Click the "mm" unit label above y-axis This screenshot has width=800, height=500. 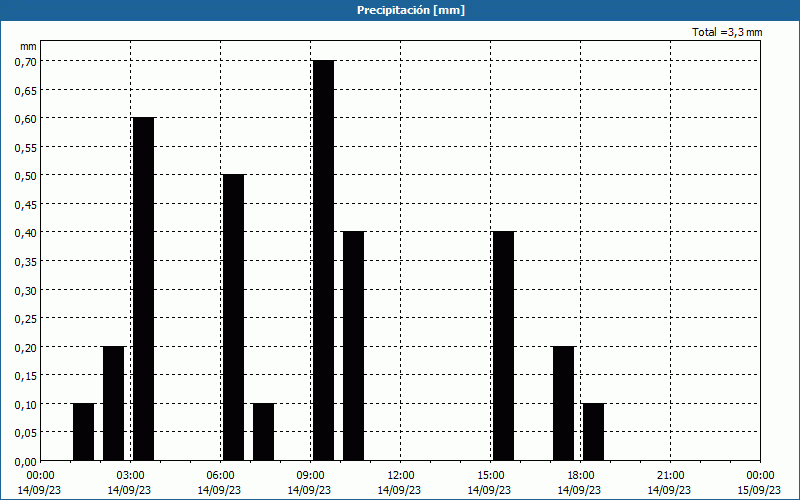(x=28, y=46)
